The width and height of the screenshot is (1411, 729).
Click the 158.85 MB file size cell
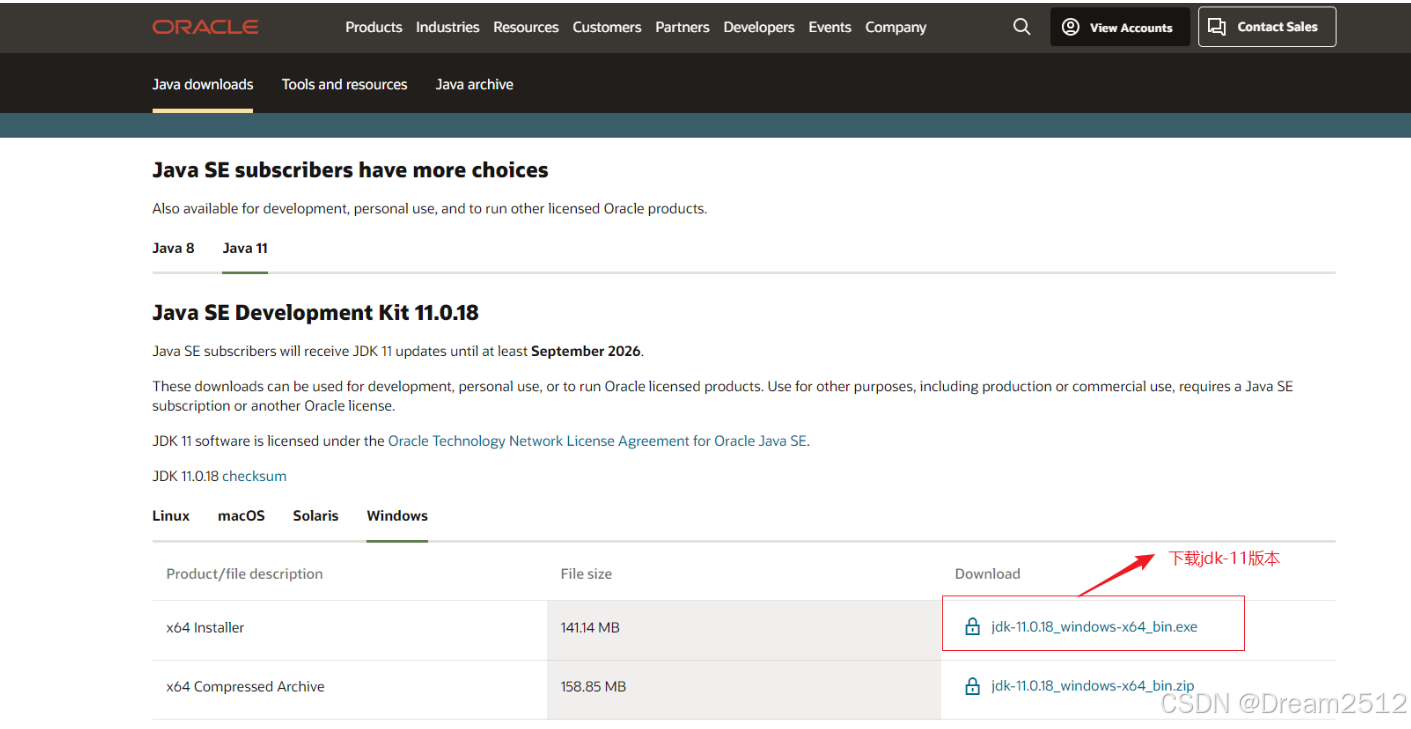(744, 688)
